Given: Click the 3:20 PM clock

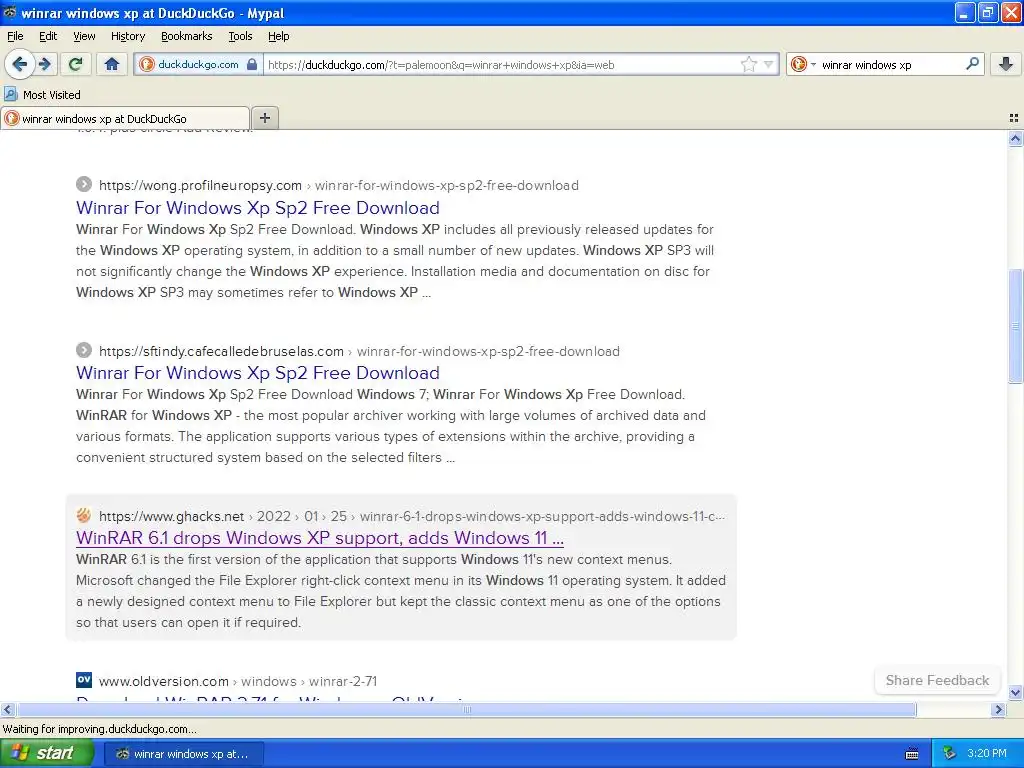Looking at the screenshot, I should coord(987,754).
